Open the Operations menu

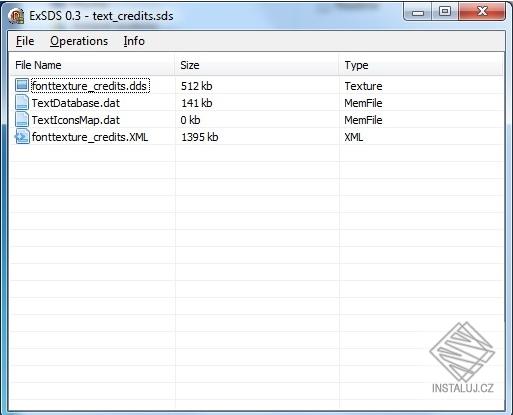click(x=79, y=41)
